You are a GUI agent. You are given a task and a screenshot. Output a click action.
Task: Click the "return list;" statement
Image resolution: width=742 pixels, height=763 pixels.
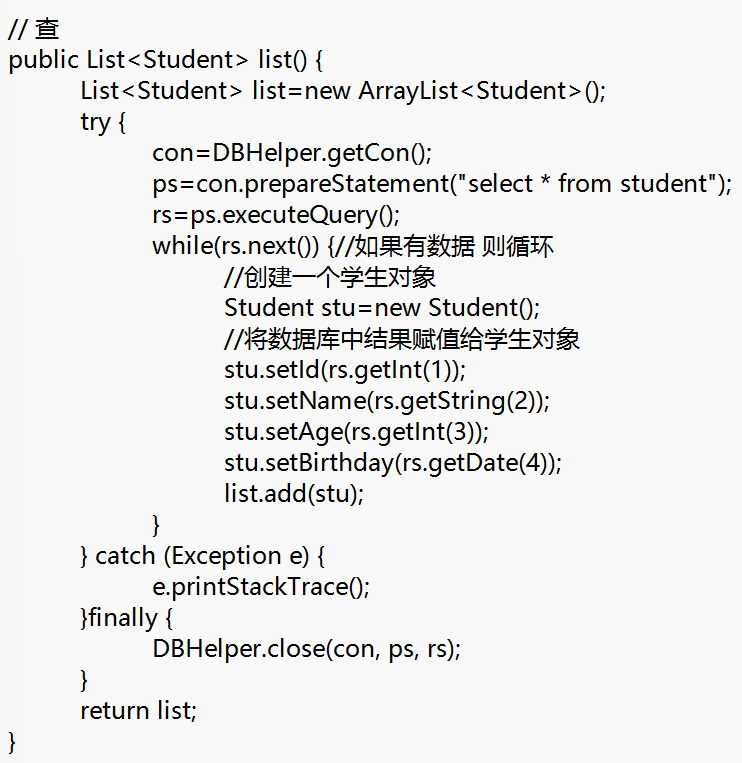139,711
